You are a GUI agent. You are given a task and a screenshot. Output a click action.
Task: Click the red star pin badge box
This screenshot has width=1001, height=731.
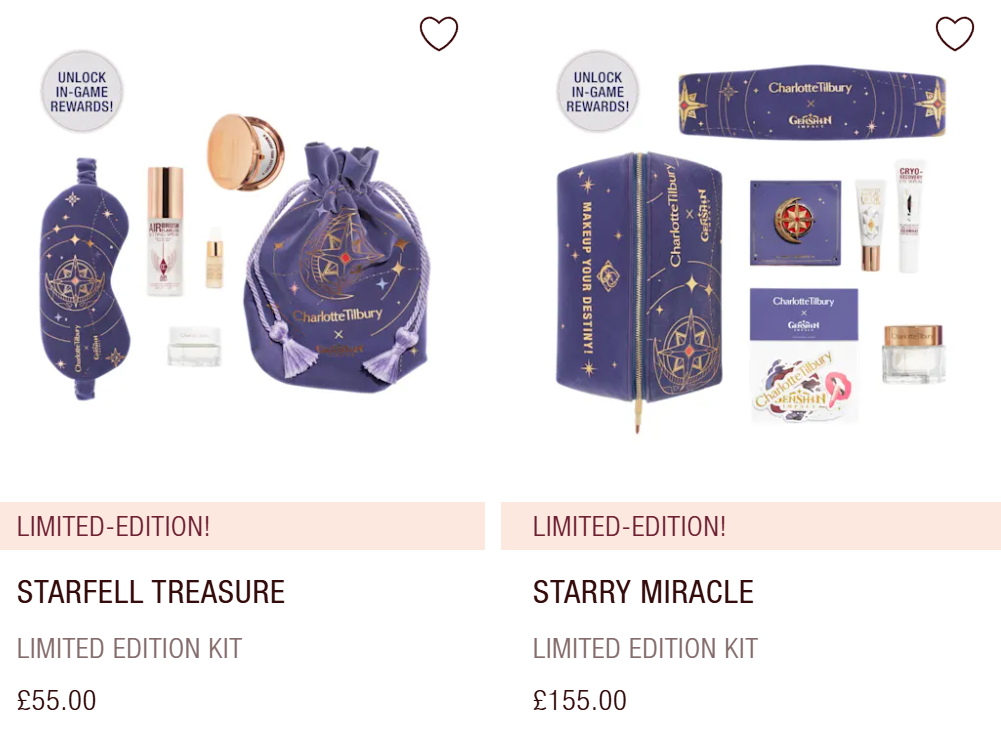[795, 222]
